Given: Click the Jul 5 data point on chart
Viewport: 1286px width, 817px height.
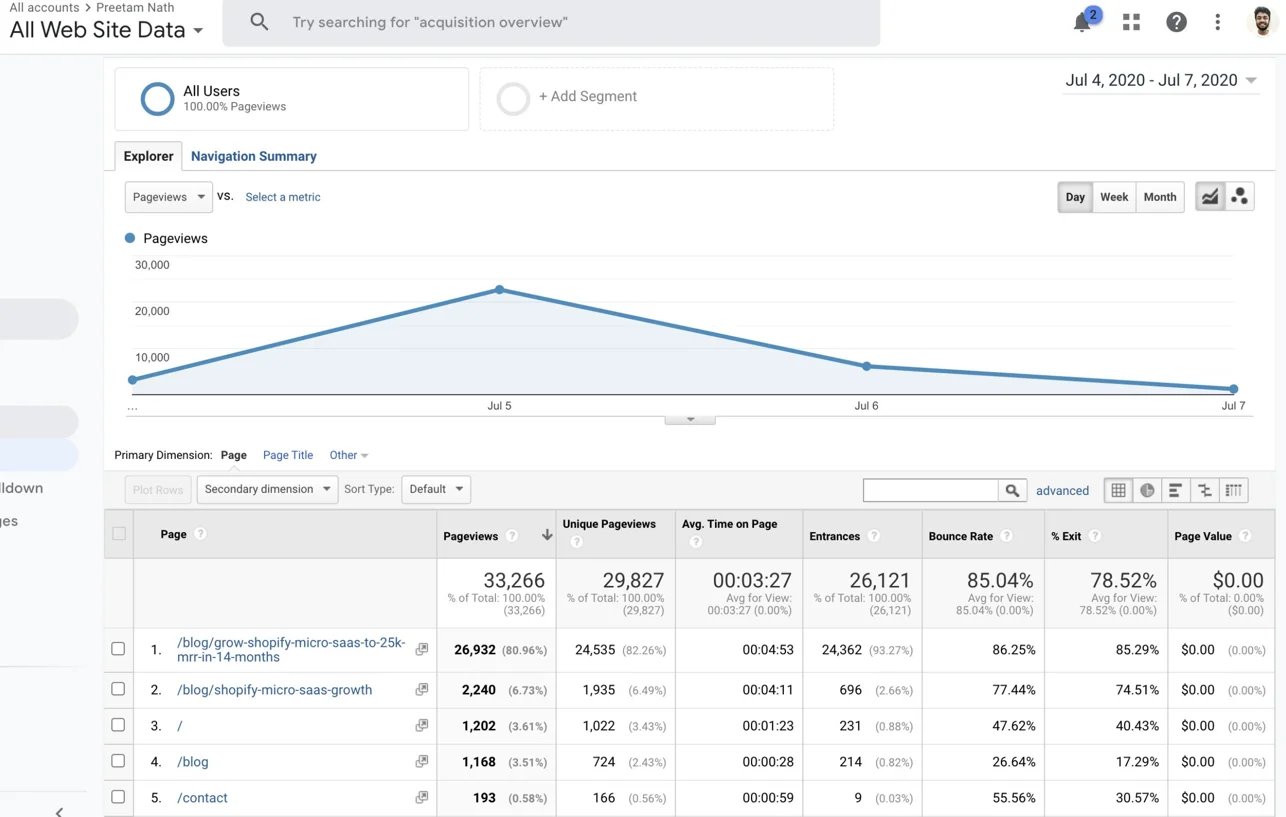Looking at the screenshot, I should [x=500, y=290].
